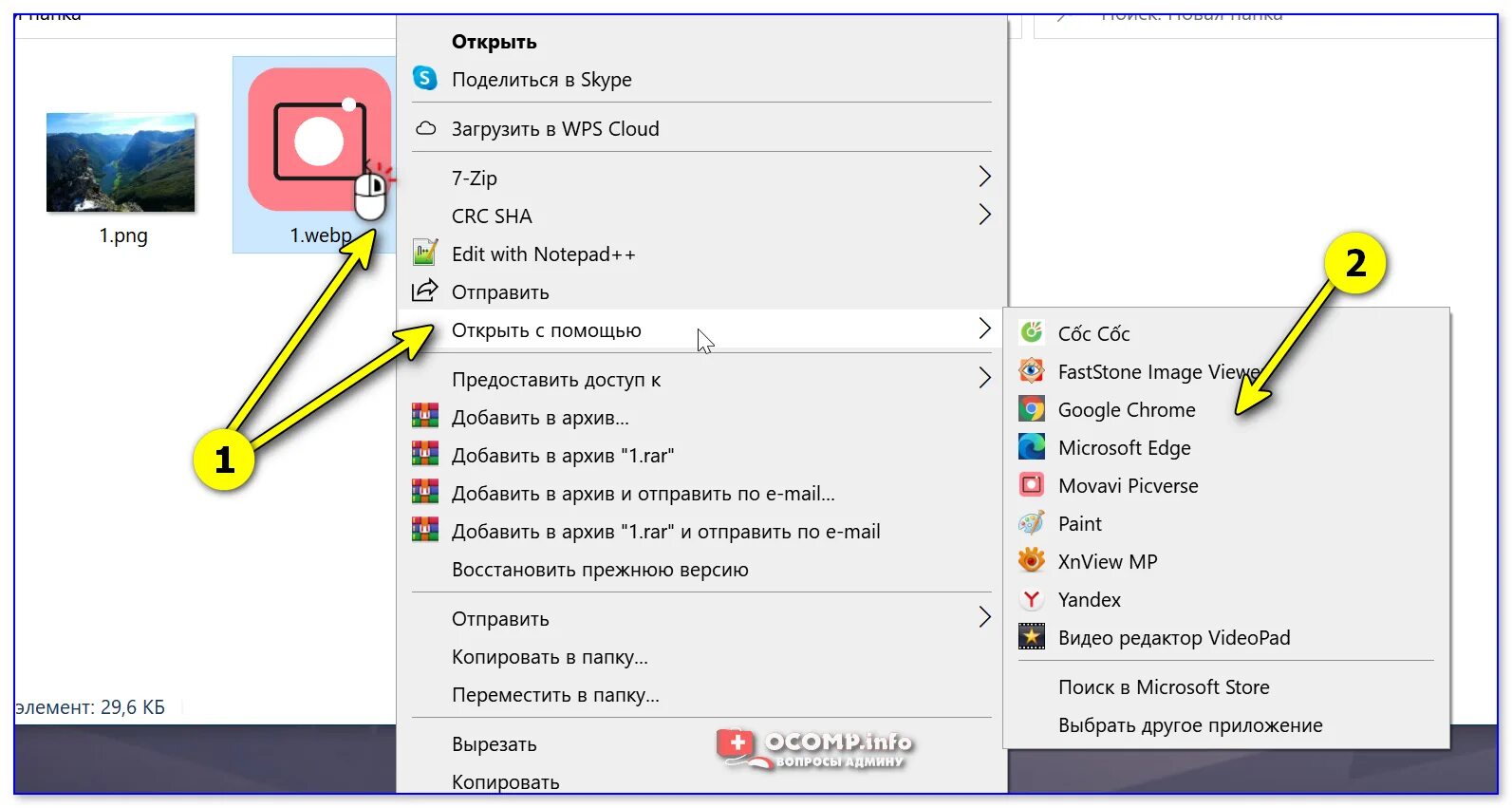1512x808 pixels.
Task: Click the Google Chrome icon
Action: click(1032, 409)
